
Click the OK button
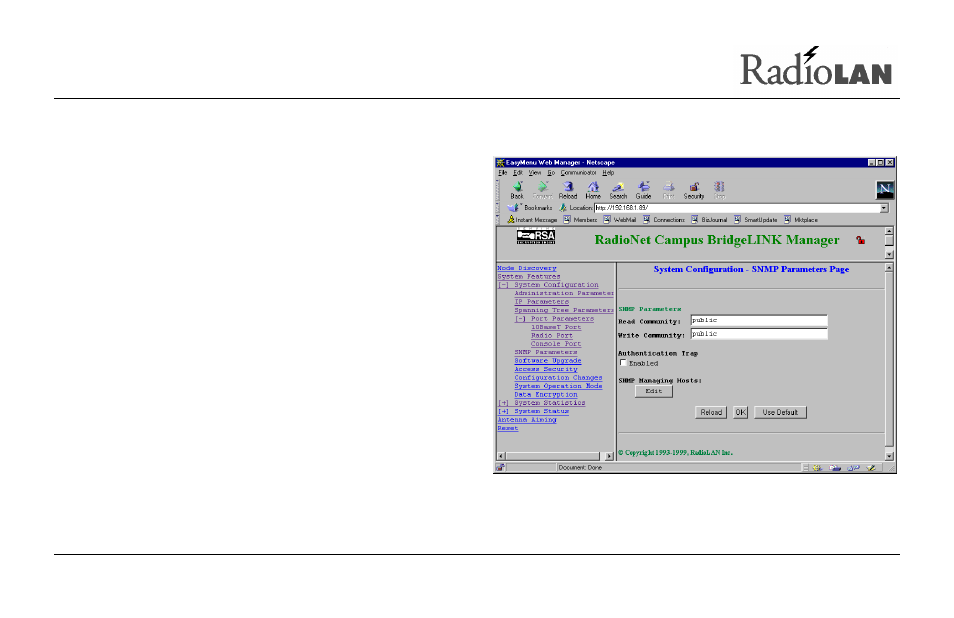pyautogui.click(x=740, y=412)
